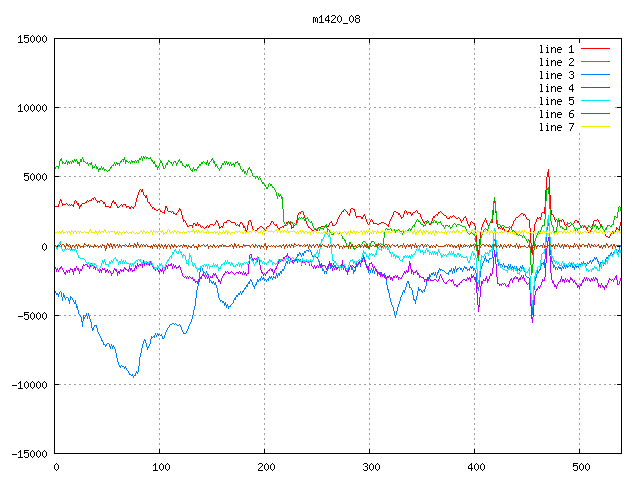Choose the "line 4" legend label
The height and width of the screenshot is (480, 640).
pos(557,88)
